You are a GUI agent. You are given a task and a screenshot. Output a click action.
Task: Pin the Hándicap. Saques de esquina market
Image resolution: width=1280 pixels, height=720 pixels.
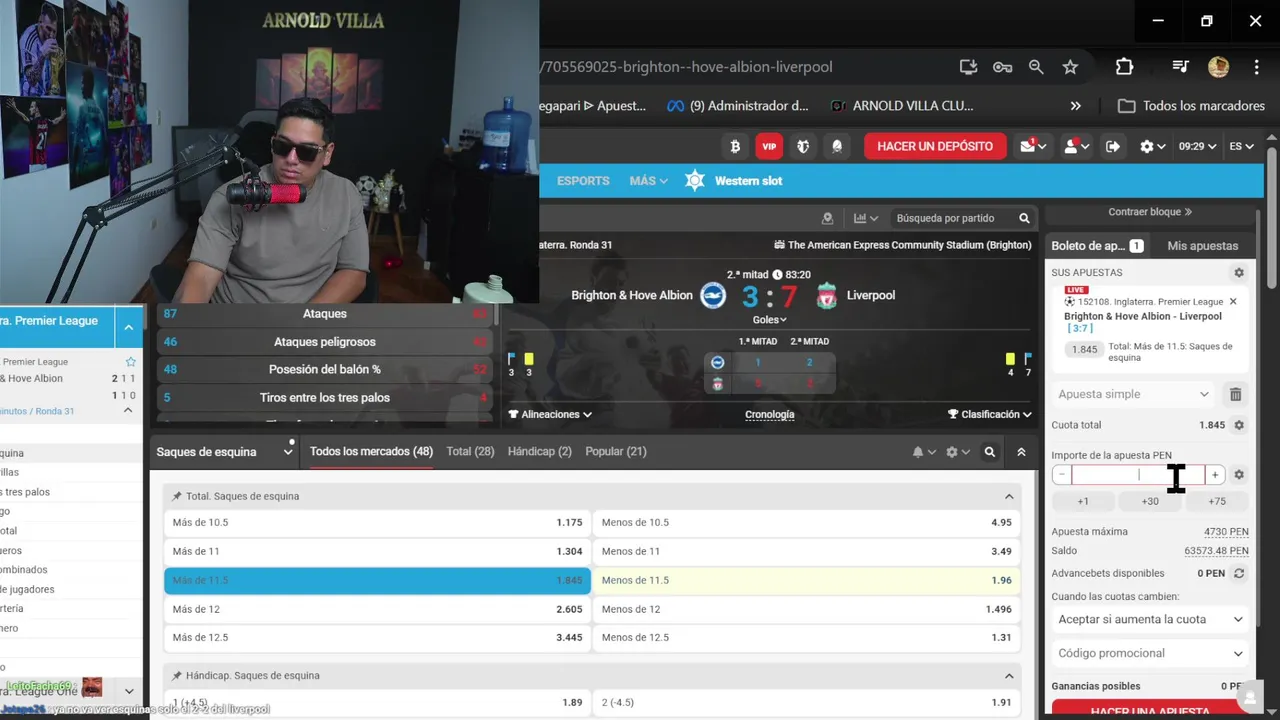[177, 675]
